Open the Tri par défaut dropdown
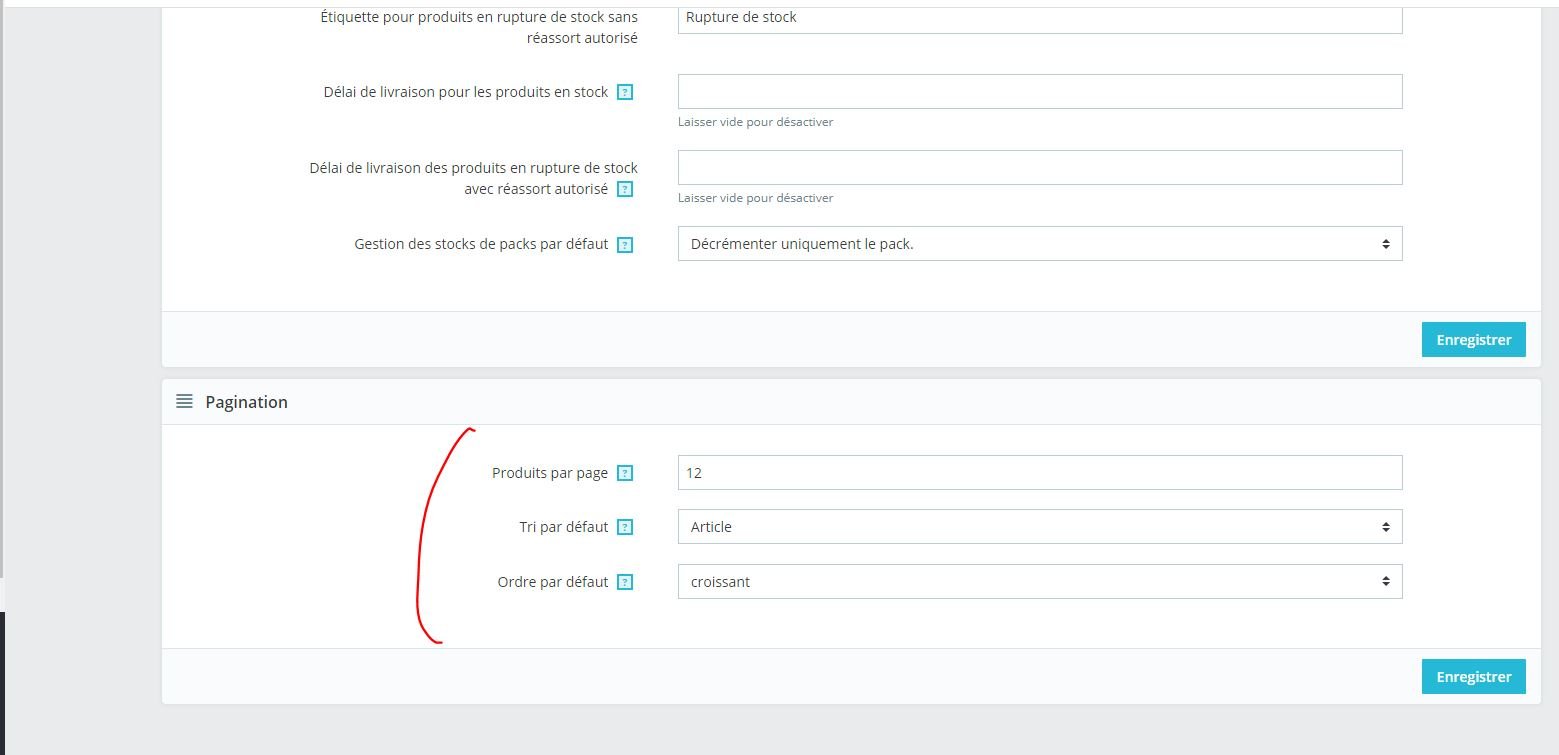This screenshot has height=755, width=1559. click(1040, 527)
